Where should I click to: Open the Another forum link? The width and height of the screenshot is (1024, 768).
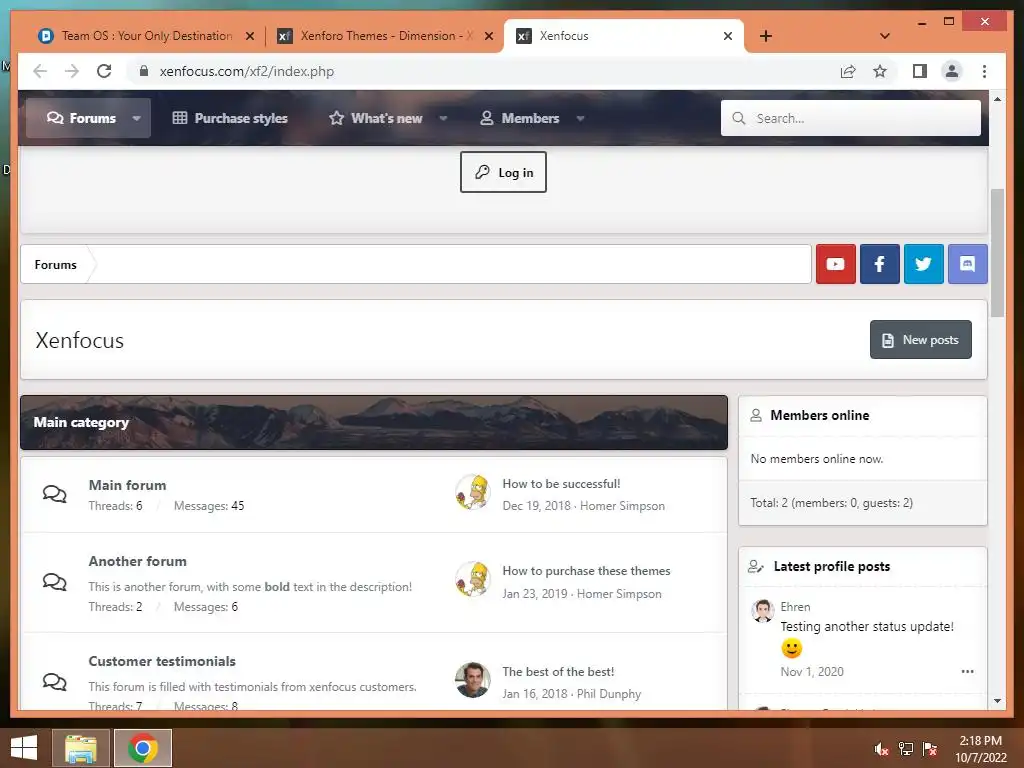pos(138,561)
